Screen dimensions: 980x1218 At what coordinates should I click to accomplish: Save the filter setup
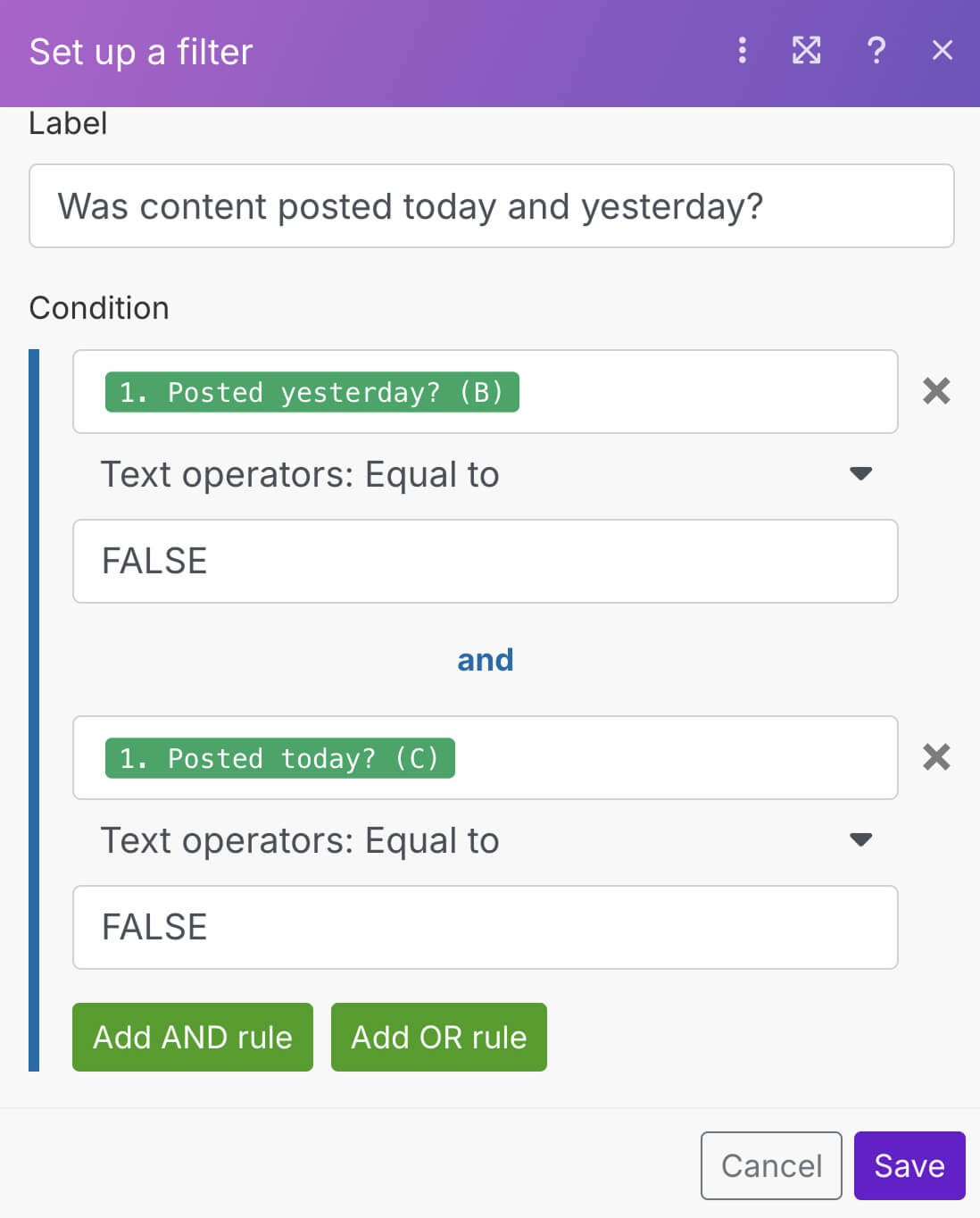(909, 1165)
